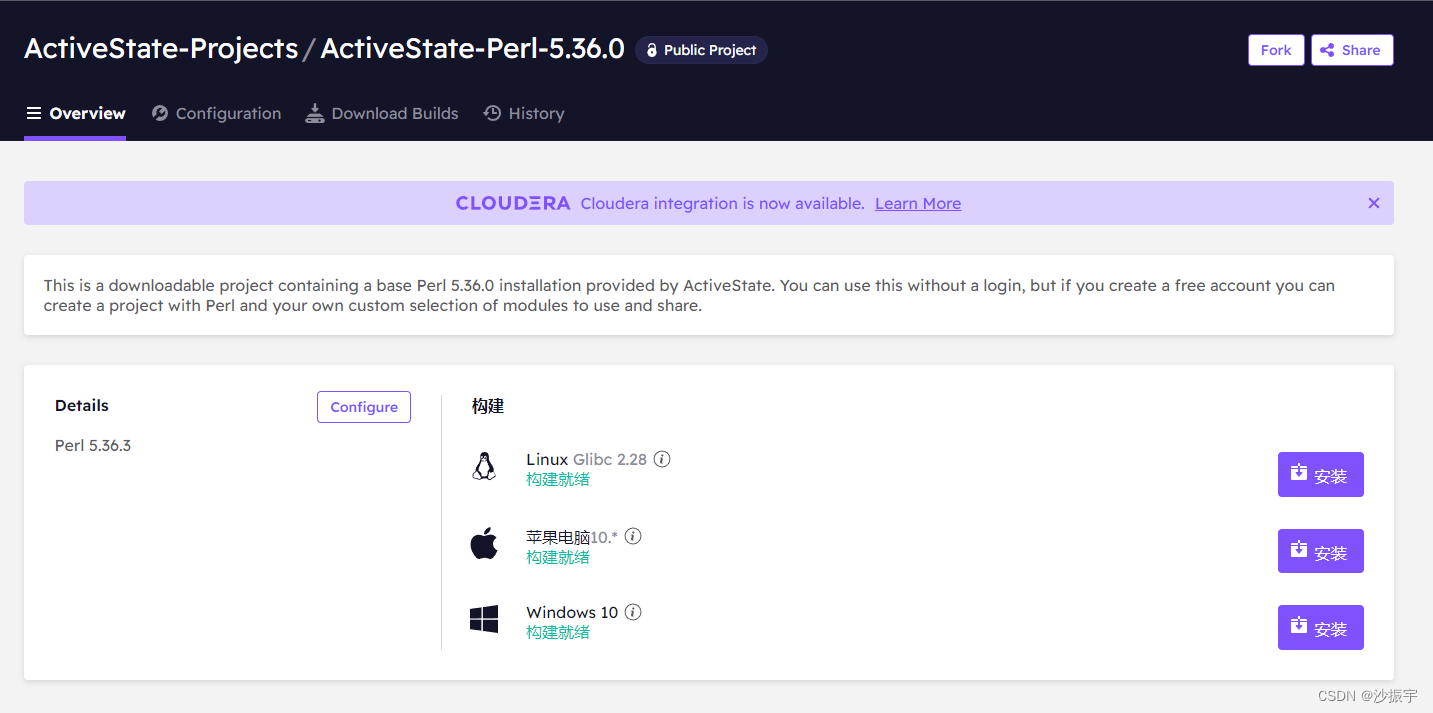
Task: Switch to the Configuration tab
Action: pyautogui.click(x=216, y=113)
